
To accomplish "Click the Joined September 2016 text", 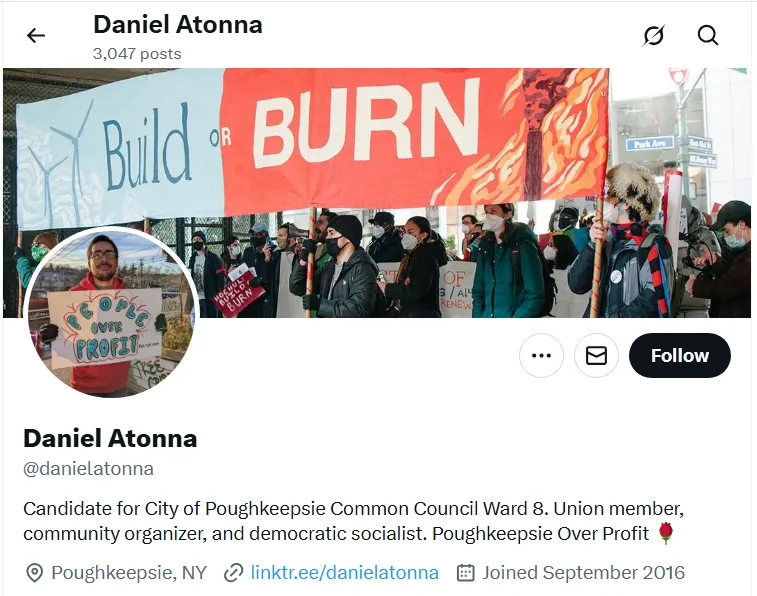I will point(584,573).
